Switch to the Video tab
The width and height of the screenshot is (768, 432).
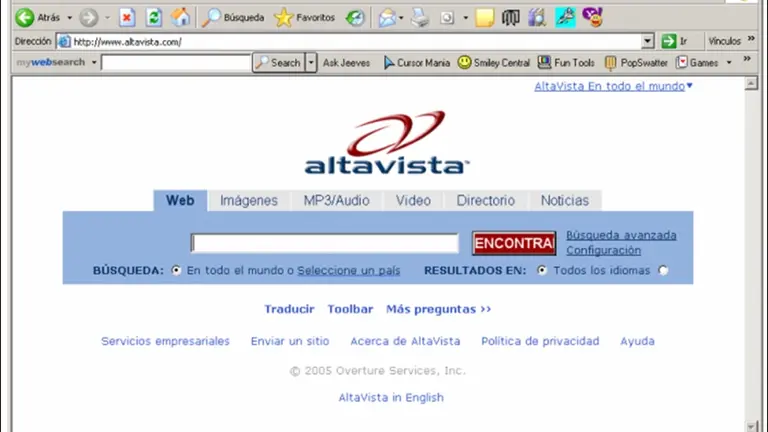coord(413,200)
